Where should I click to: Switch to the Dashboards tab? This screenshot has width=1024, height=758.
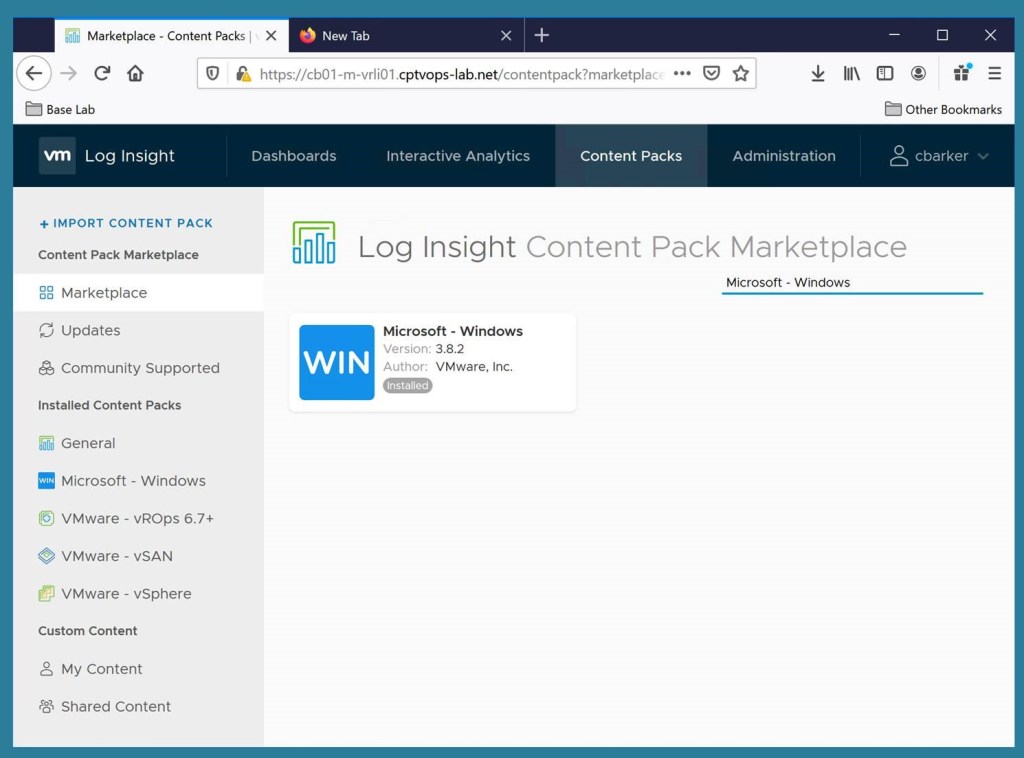293,156
